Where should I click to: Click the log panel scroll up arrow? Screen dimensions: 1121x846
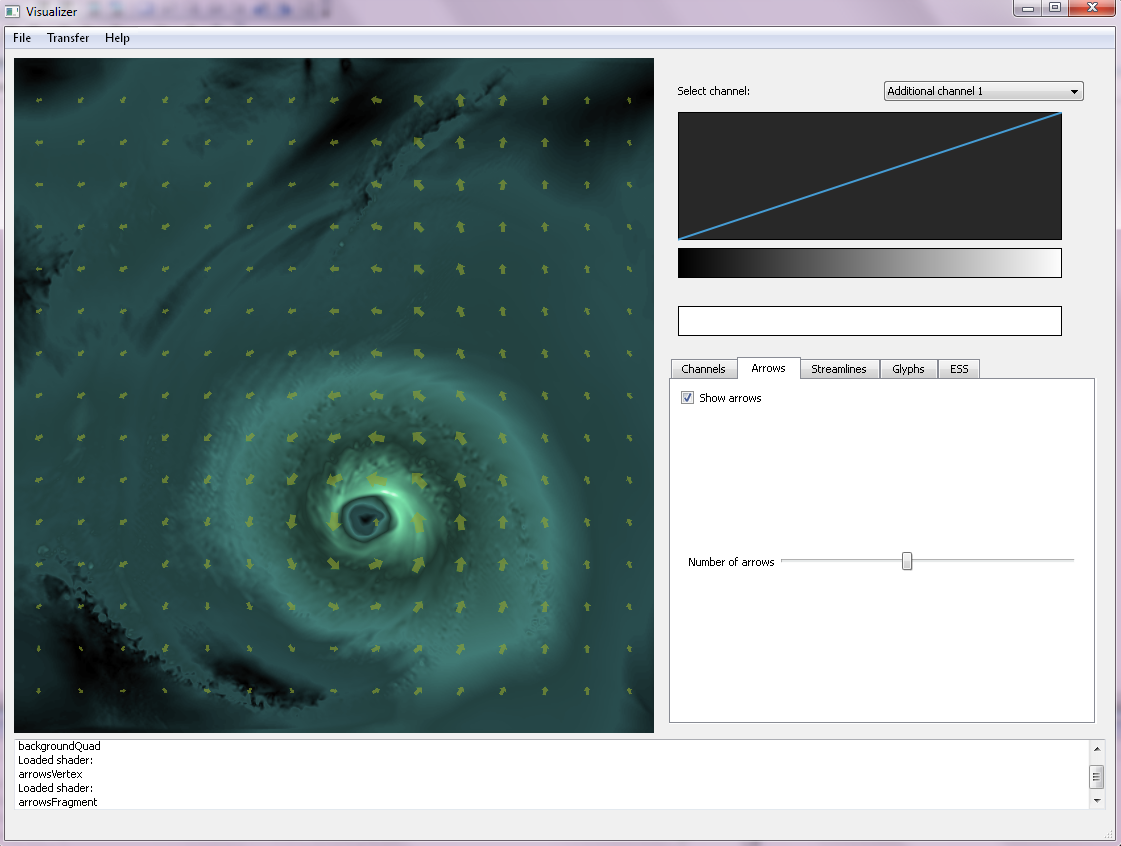(1097, 749)
